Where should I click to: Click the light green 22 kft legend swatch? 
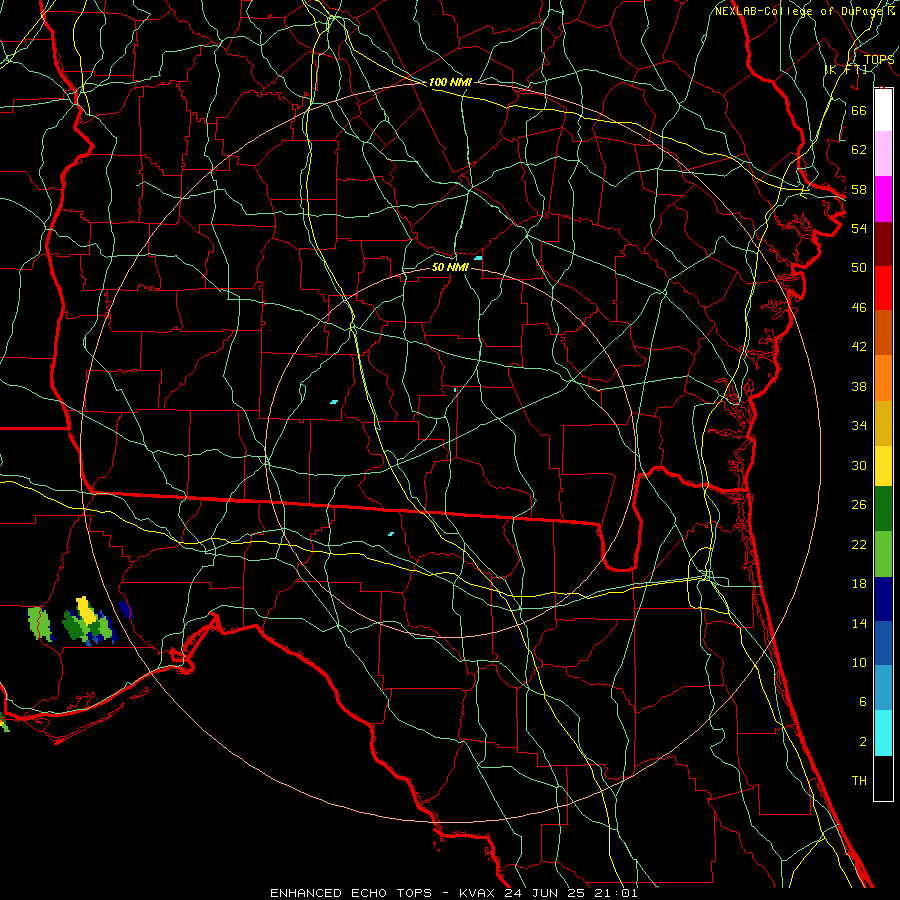pyautogui.click(x=883, y=554)
